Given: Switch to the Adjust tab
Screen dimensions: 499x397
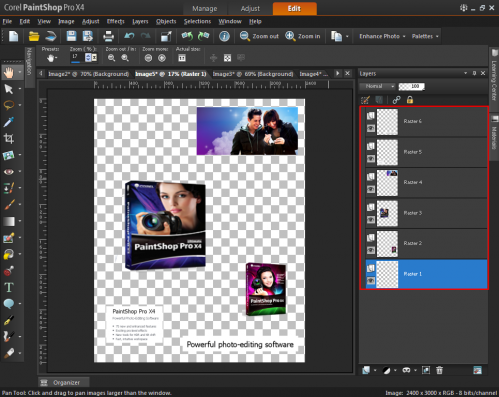Looking at the screenshot, I should tap(250, 8).
